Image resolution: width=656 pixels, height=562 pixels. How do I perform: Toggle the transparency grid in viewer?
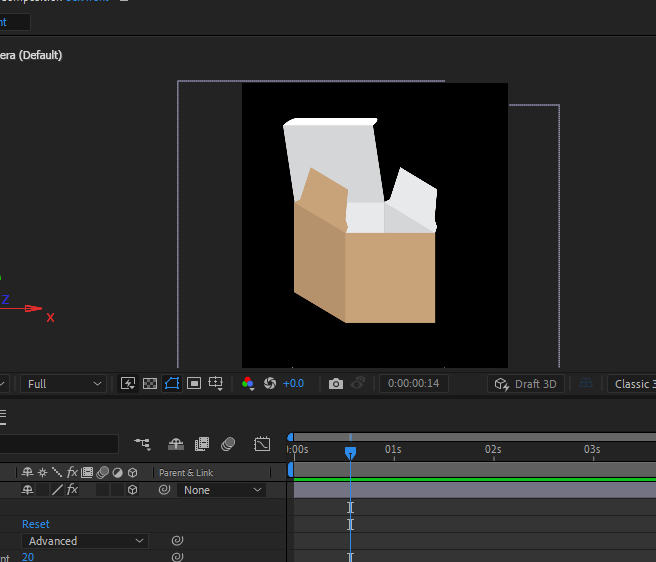(150, 383)
